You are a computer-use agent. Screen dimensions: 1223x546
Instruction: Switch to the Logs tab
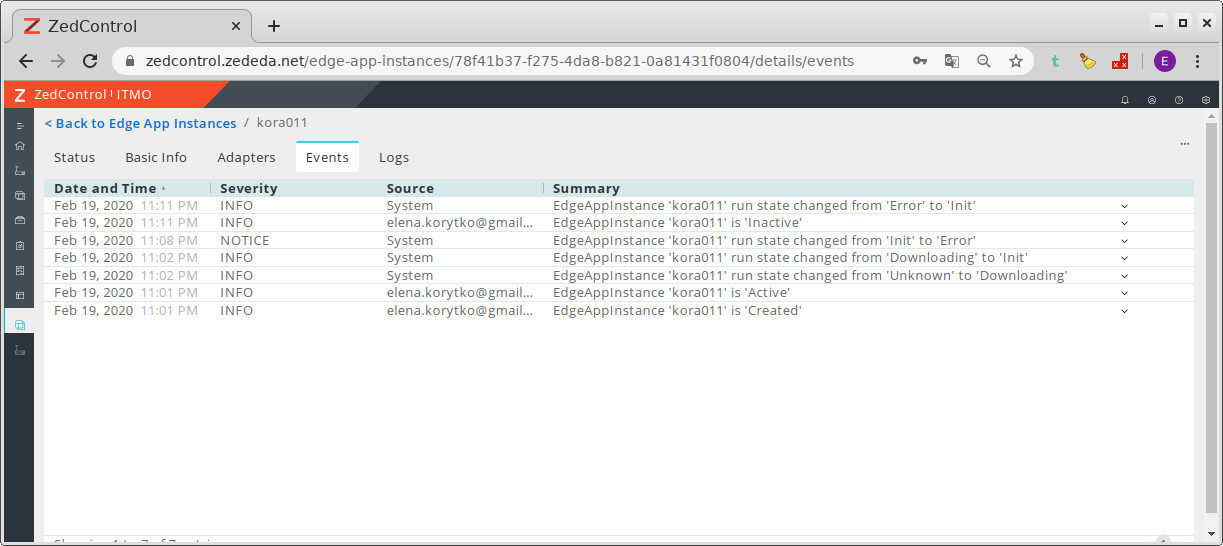pyautogui.click(x=393, y=157)
